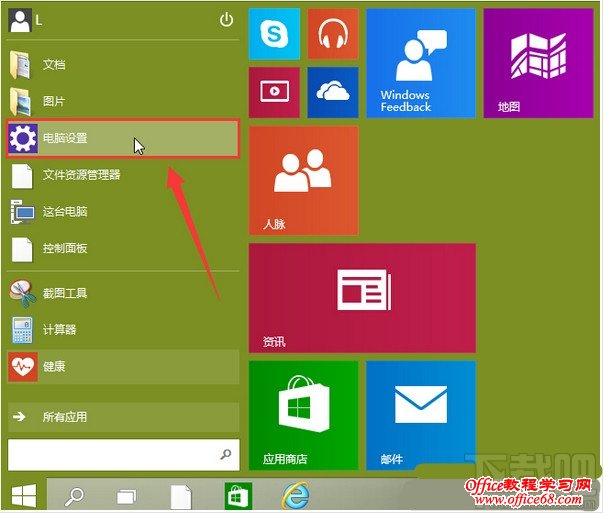Open taskbar search magnifier

click(x=74, y=496)
